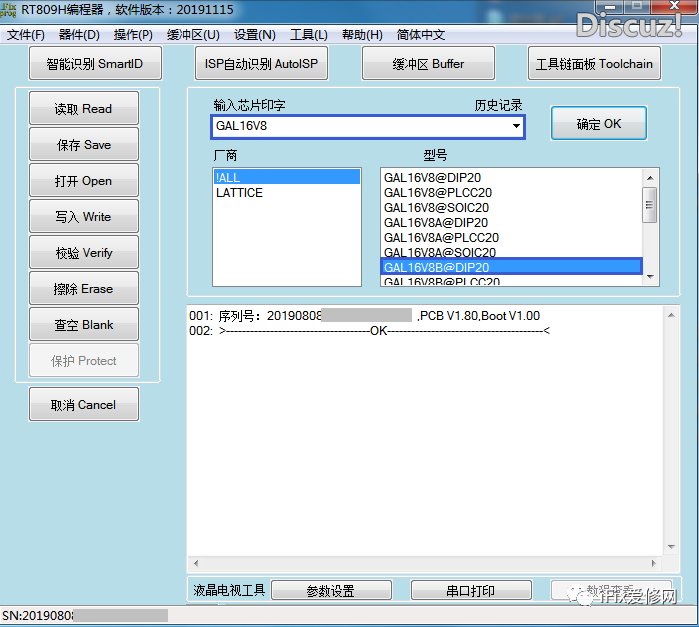
Task: Click log pane scroll-left arrow
Action: click(x=196, y=563)
